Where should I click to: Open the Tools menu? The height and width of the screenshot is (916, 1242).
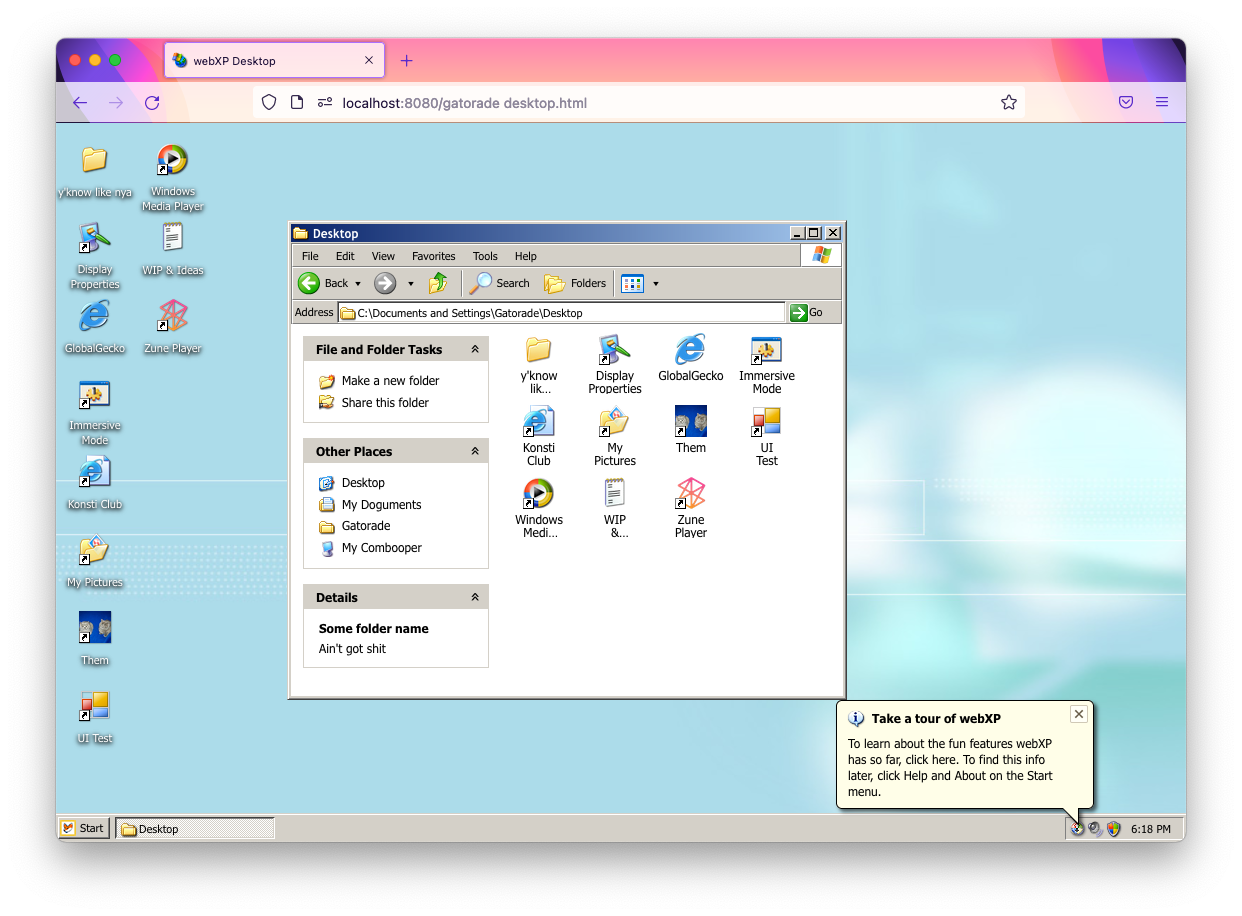tap(485, 256)
